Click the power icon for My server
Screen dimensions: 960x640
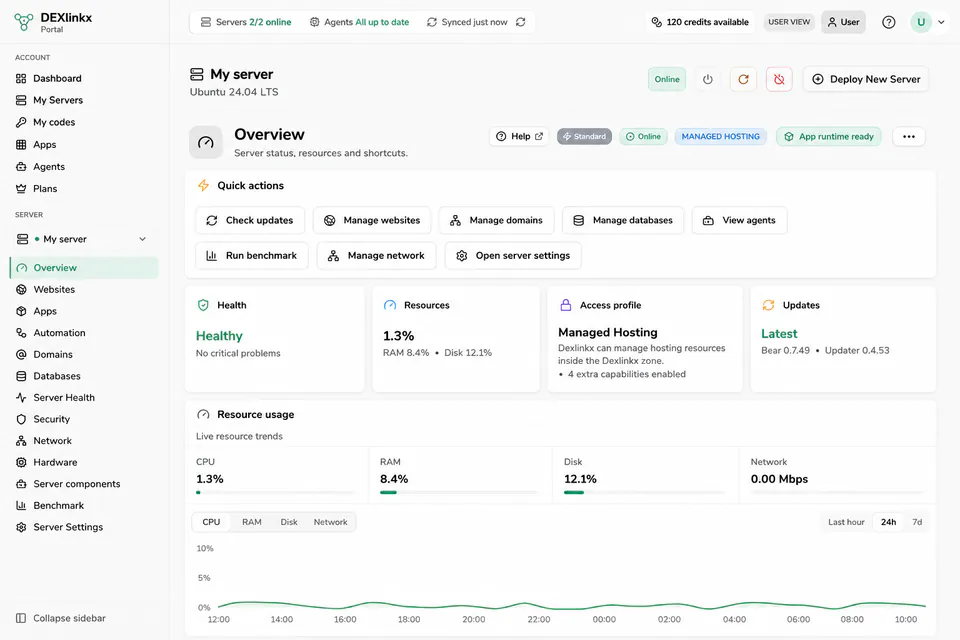tap(708, 79)
